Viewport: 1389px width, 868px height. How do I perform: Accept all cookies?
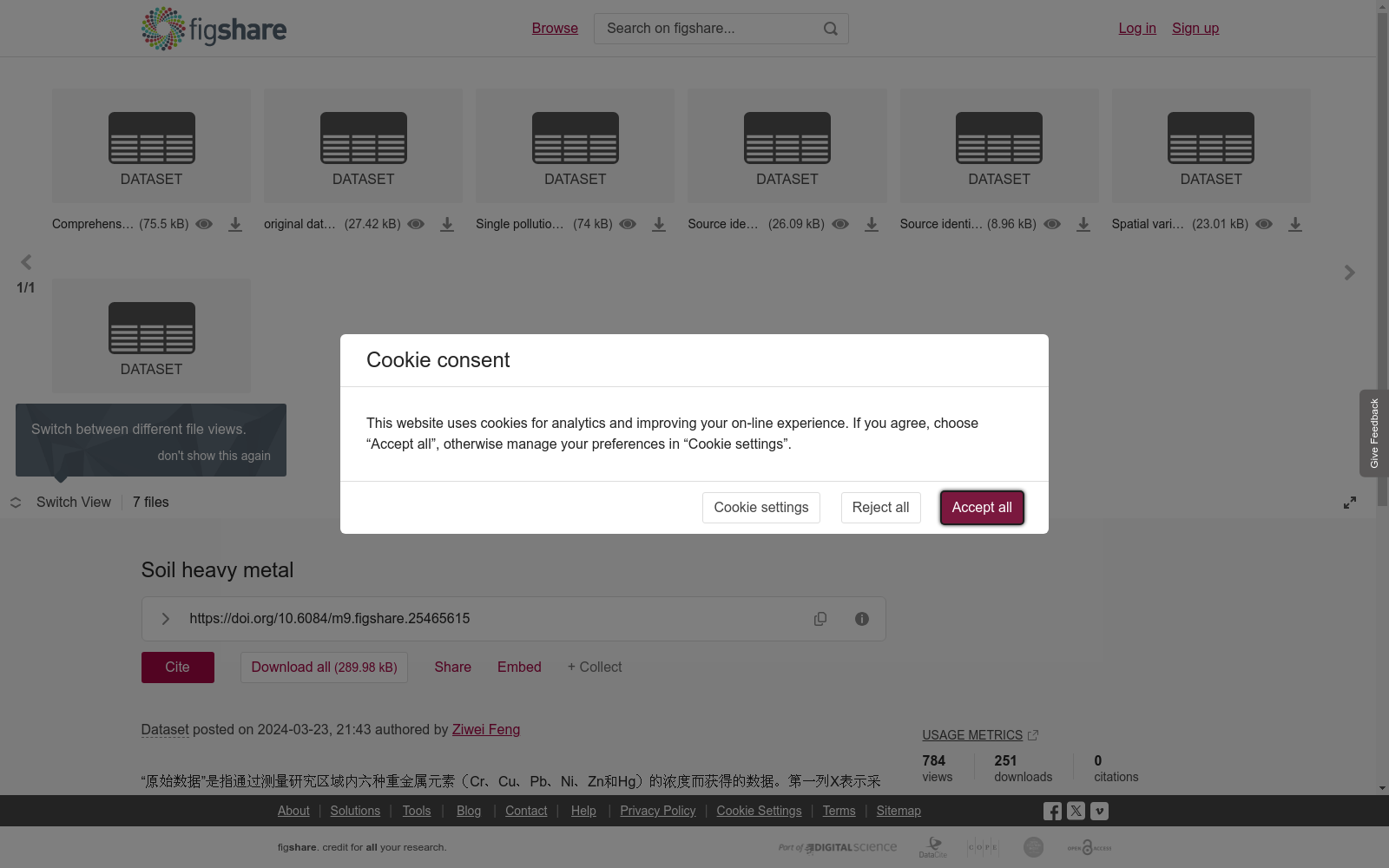982,508
